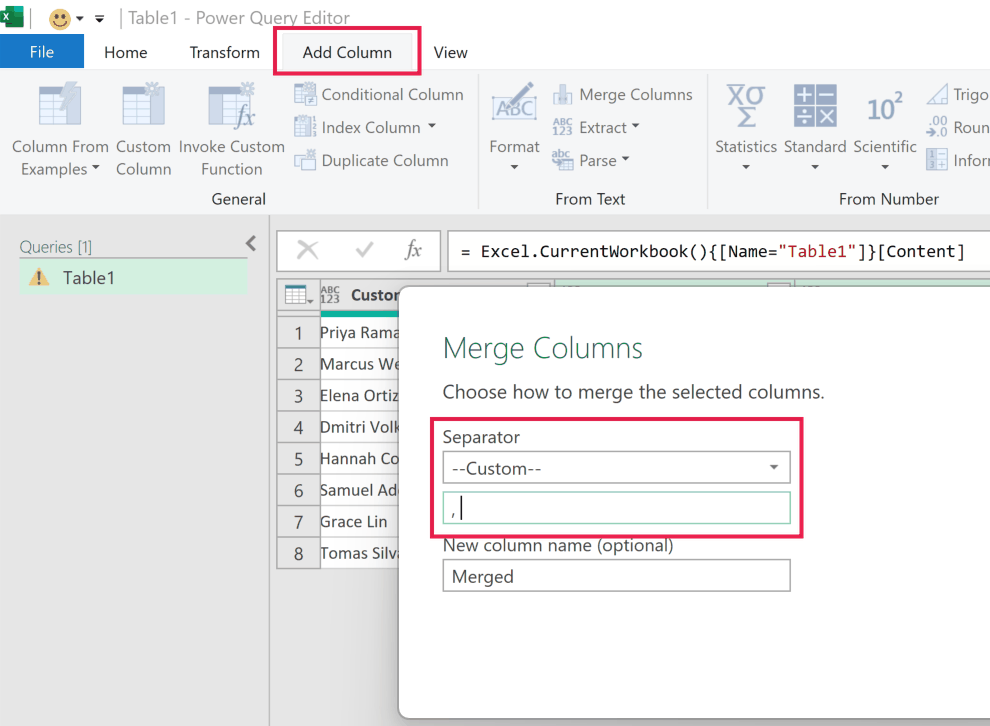Click the Rounding icon

pos(937,127)
